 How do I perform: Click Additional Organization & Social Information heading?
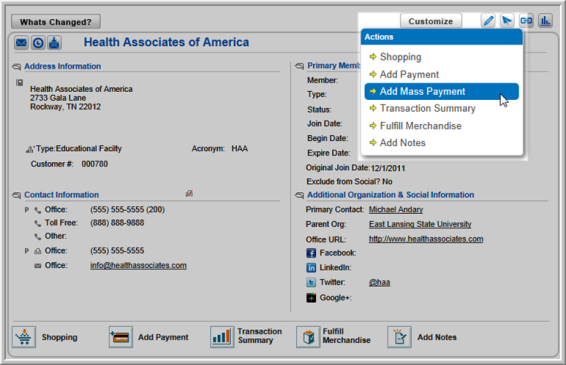[391, 195]
